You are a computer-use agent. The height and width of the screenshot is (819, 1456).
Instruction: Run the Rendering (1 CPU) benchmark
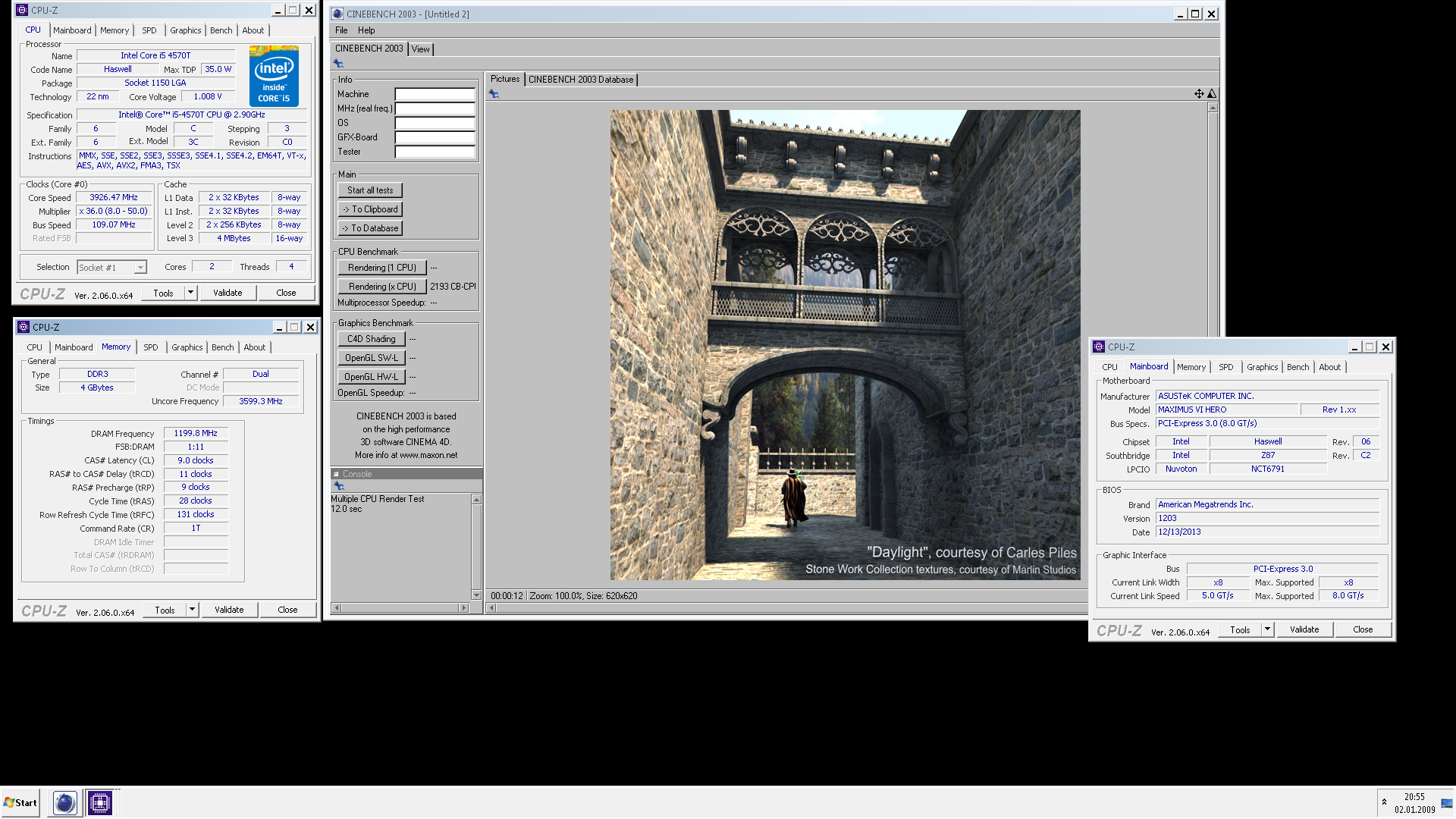pos(381,268)
